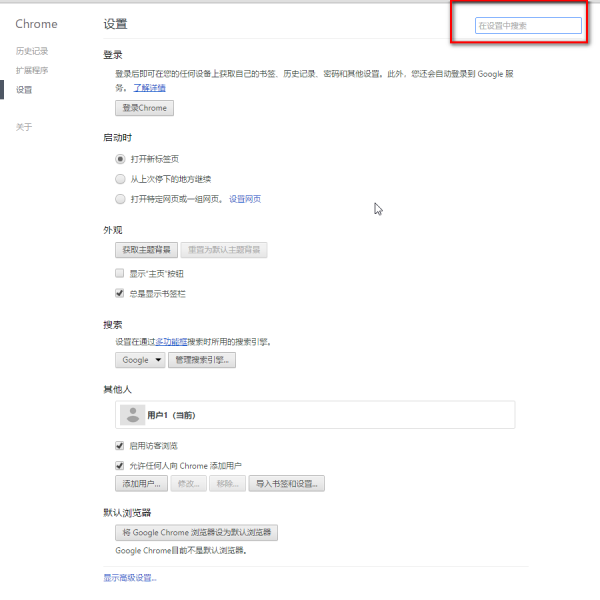Viewport: 600px width, 600px height.
Task: Click the 登录Chrome button
Action: (144, 108)
